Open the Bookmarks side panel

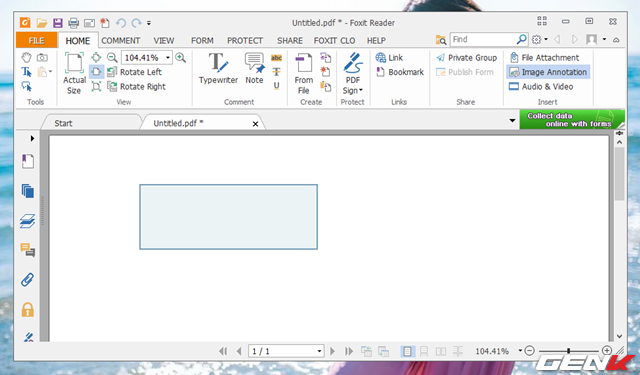(28, 161)
